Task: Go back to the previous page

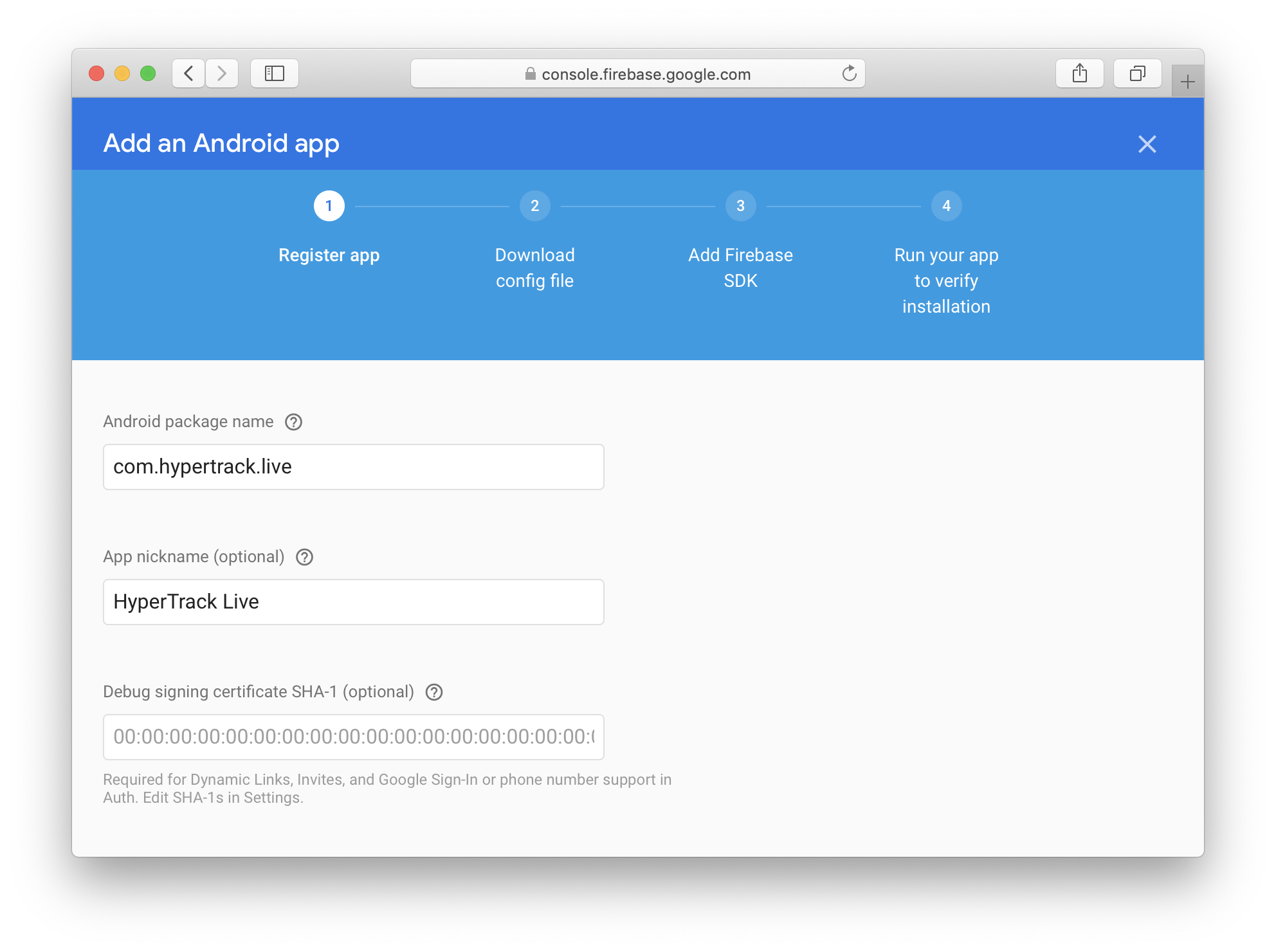Action: pyautogui.click(x=189, y=74)
